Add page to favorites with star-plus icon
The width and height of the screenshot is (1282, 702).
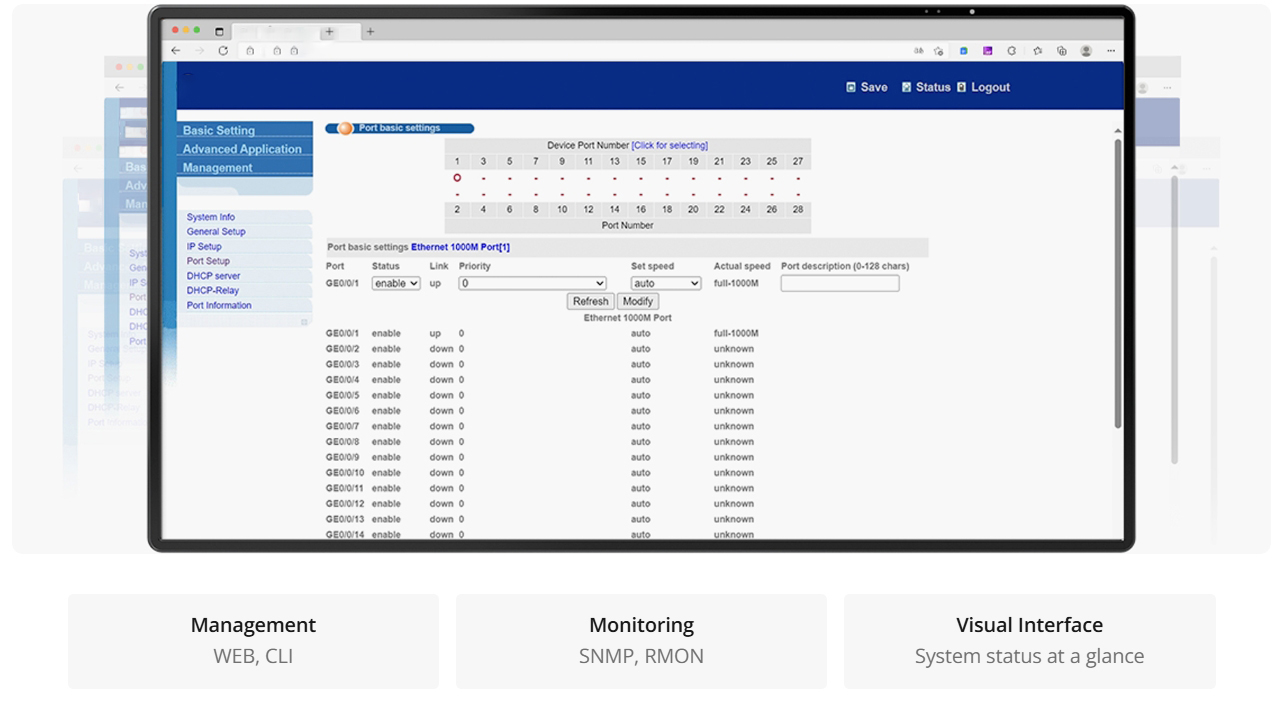point(939,50)
